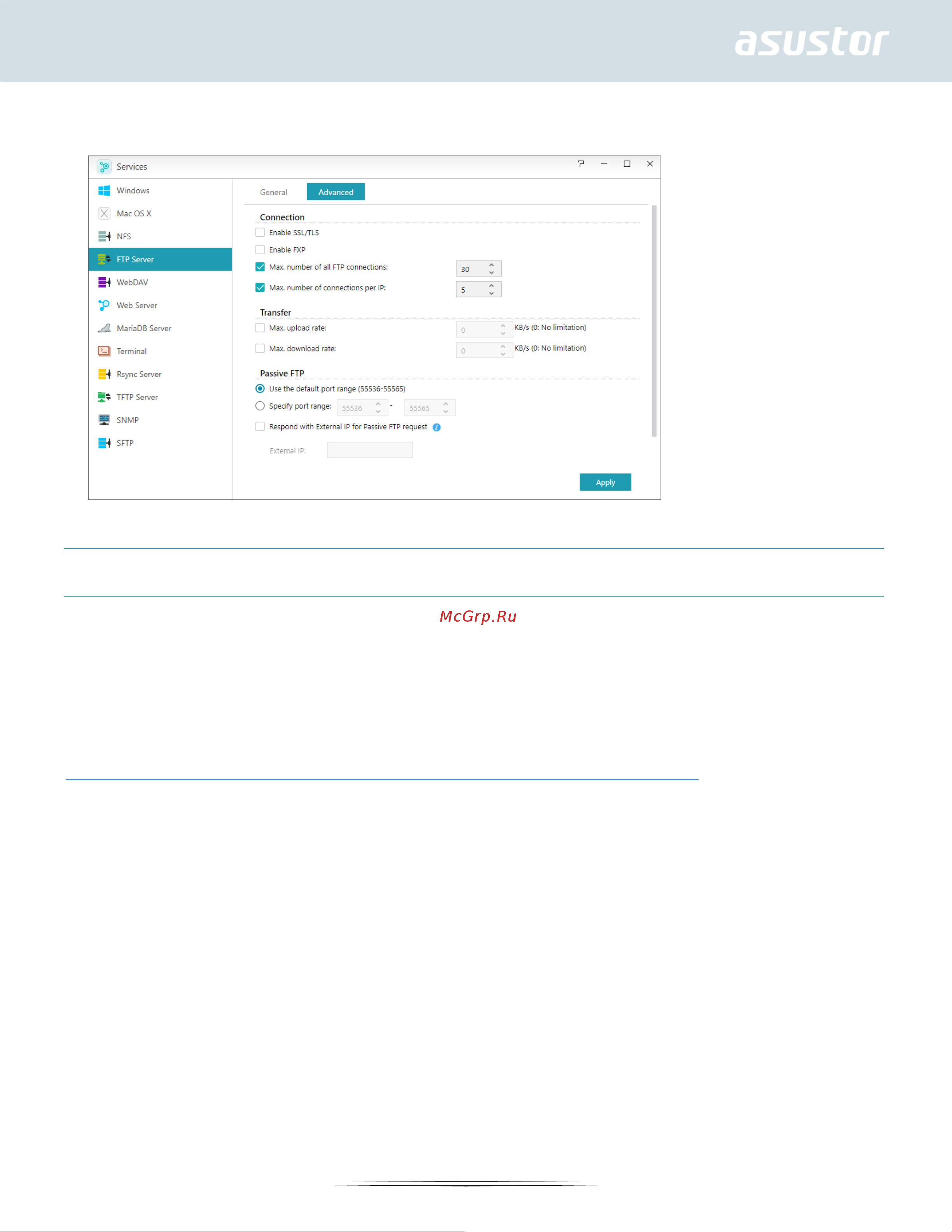This screenshot has width=952, height=1232.
Task: Click the MariaDB Server icon
Action: 104,328
